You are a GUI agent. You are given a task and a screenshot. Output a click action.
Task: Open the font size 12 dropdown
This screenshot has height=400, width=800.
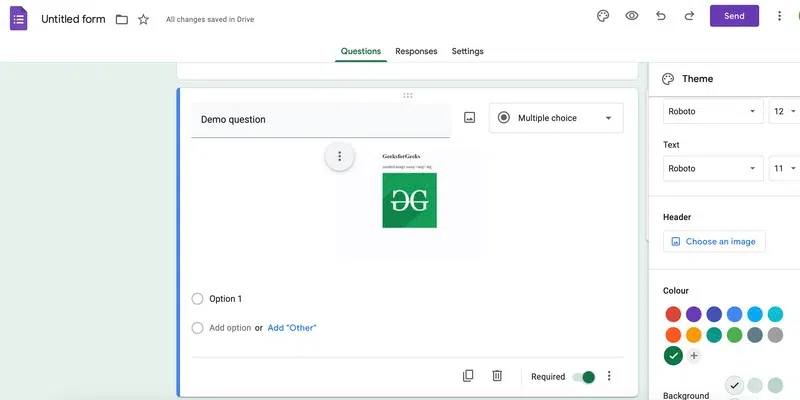(784, 111)
